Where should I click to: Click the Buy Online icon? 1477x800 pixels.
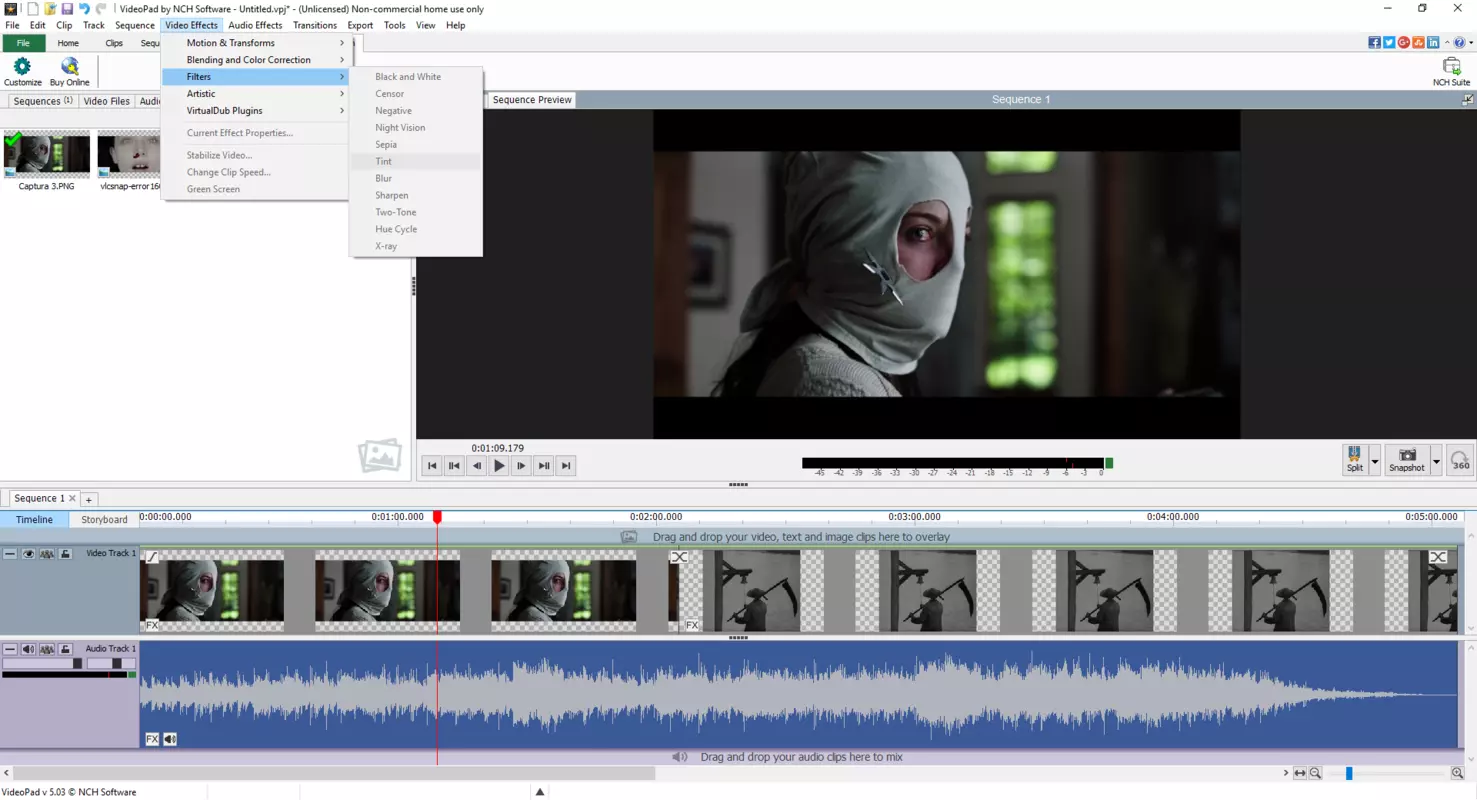click(69, 66)
